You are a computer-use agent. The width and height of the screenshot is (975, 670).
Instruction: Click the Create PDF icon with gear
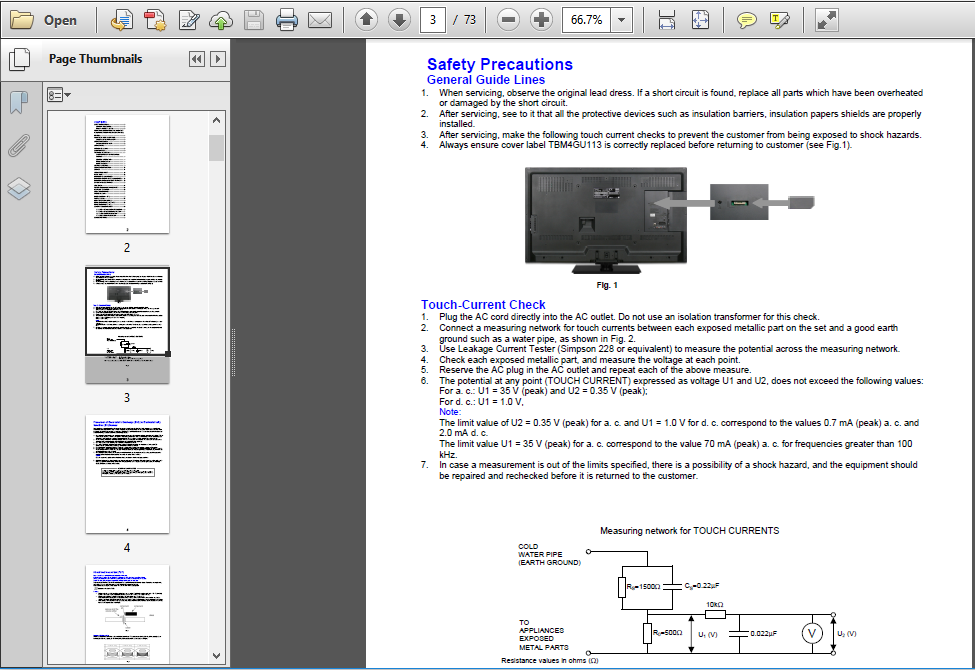[x=155, y=20]
